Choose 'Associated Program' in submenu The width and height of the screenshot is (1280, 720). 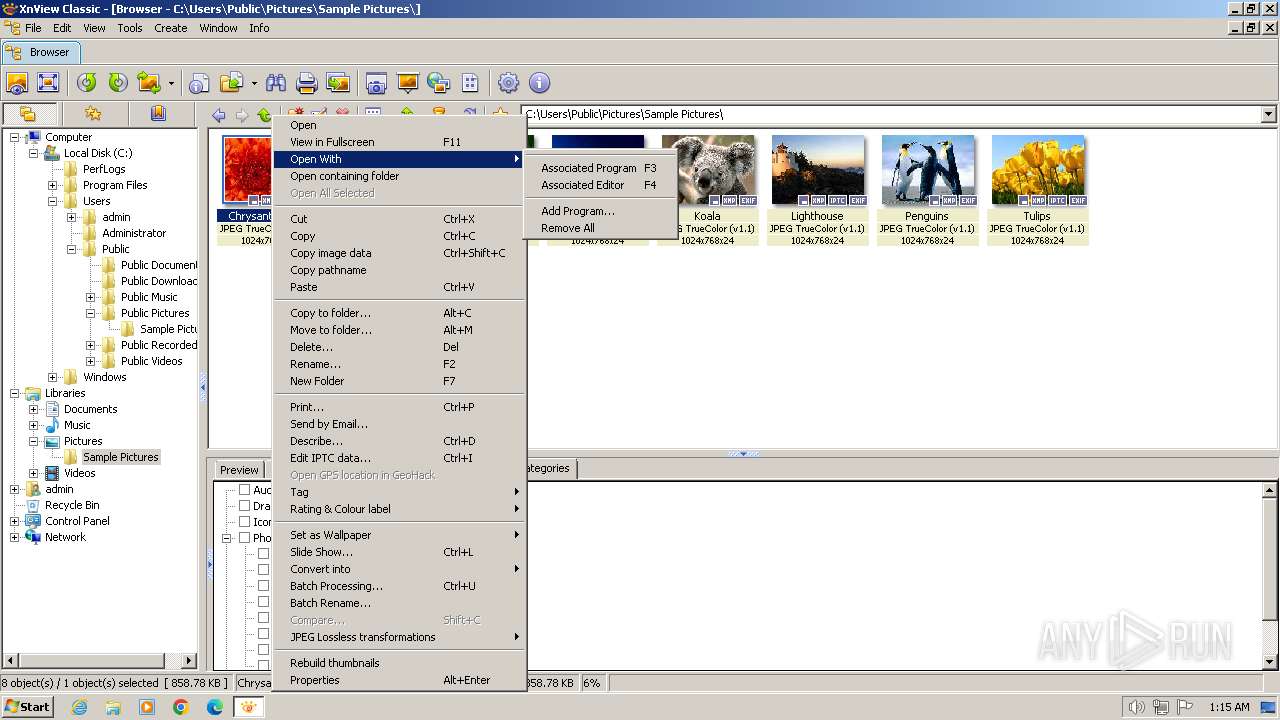pos(599,168)
